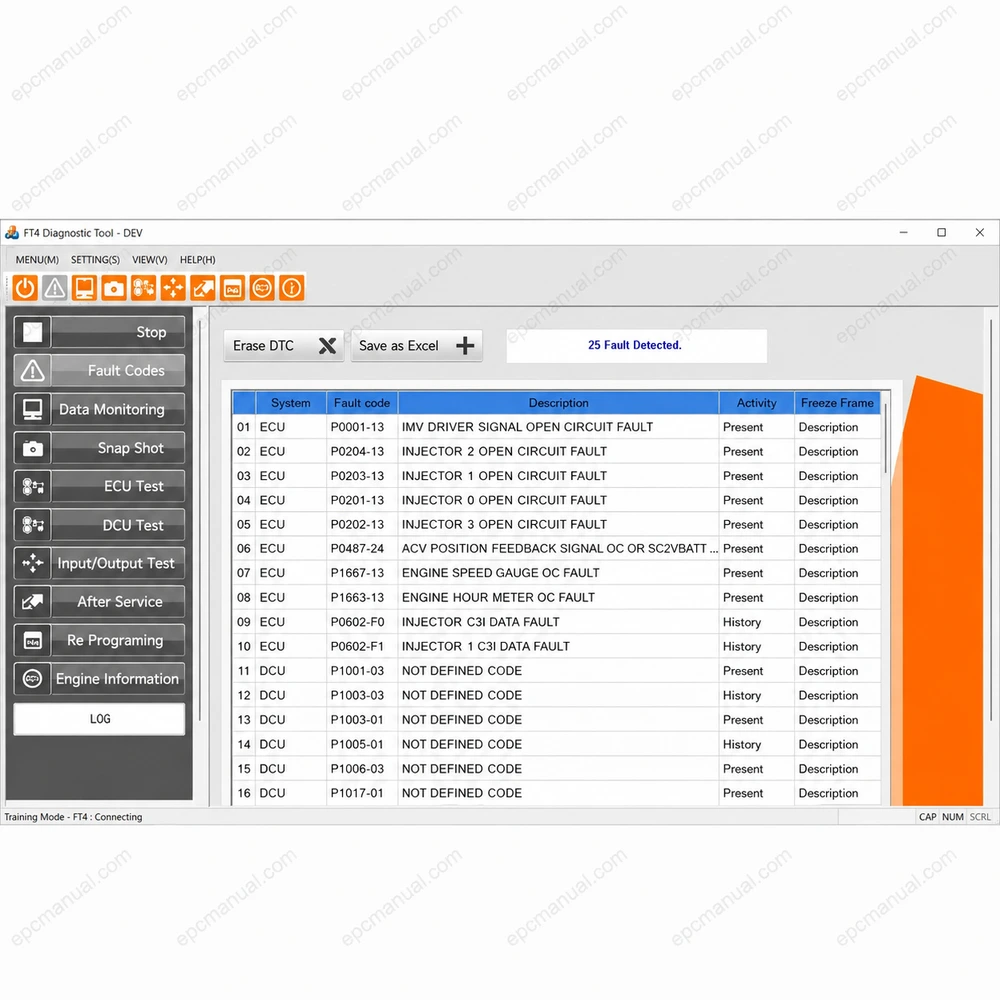The image size is (1000, 1000).
Task: Click the Description column header
Action: [559, 403]
